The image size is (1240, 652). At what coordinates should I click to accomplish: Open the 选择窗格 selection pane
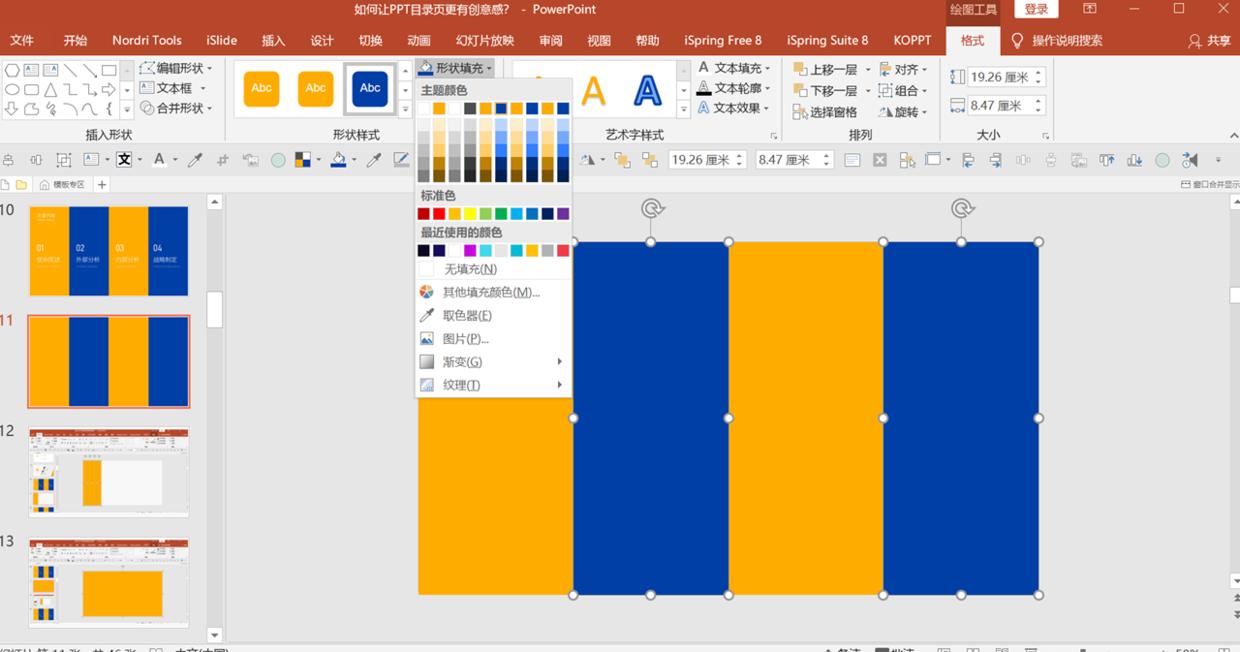pos(825,112)
